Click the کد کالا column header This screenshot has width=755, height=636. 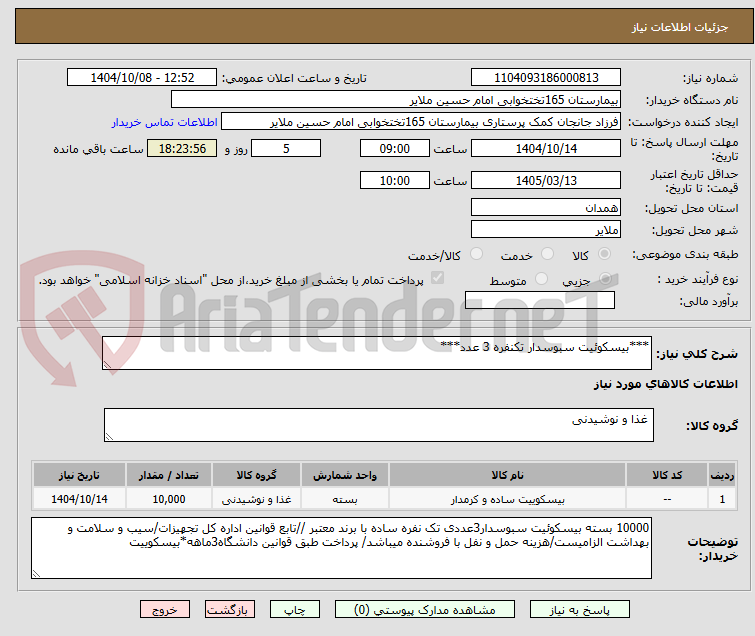(667, 475)
